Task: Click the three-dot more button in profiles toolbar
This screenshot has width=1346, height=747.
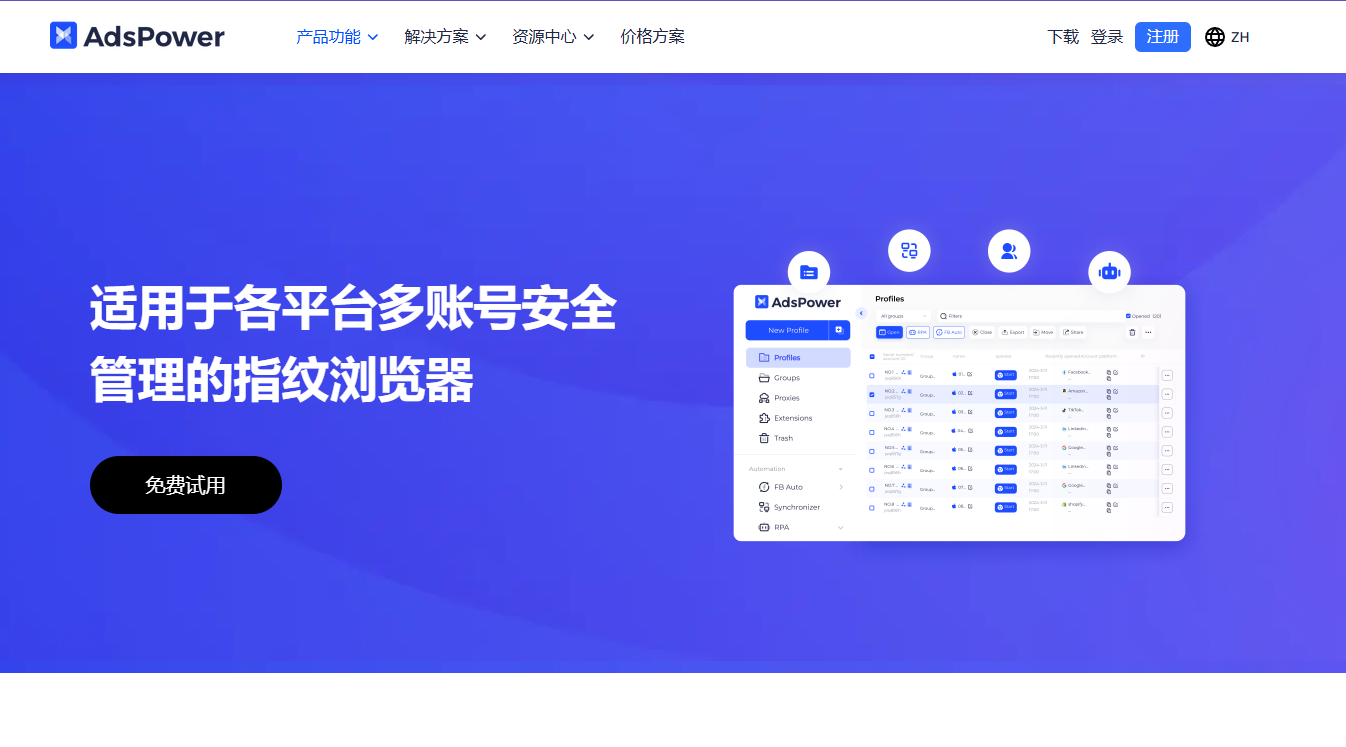Action: pos(1148,332)
